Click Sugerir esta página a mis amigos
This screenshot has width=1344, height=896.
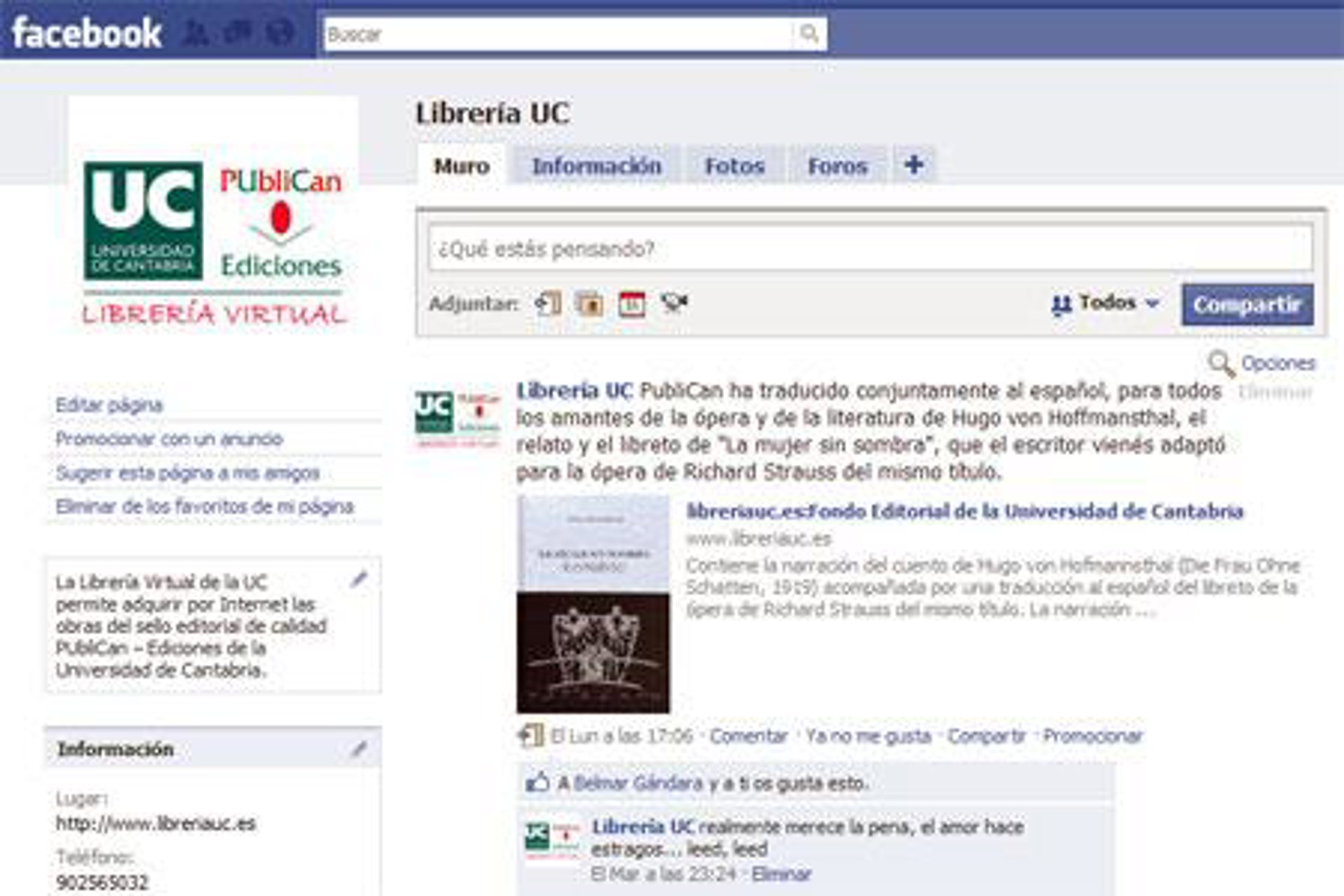tap(188, 472)
